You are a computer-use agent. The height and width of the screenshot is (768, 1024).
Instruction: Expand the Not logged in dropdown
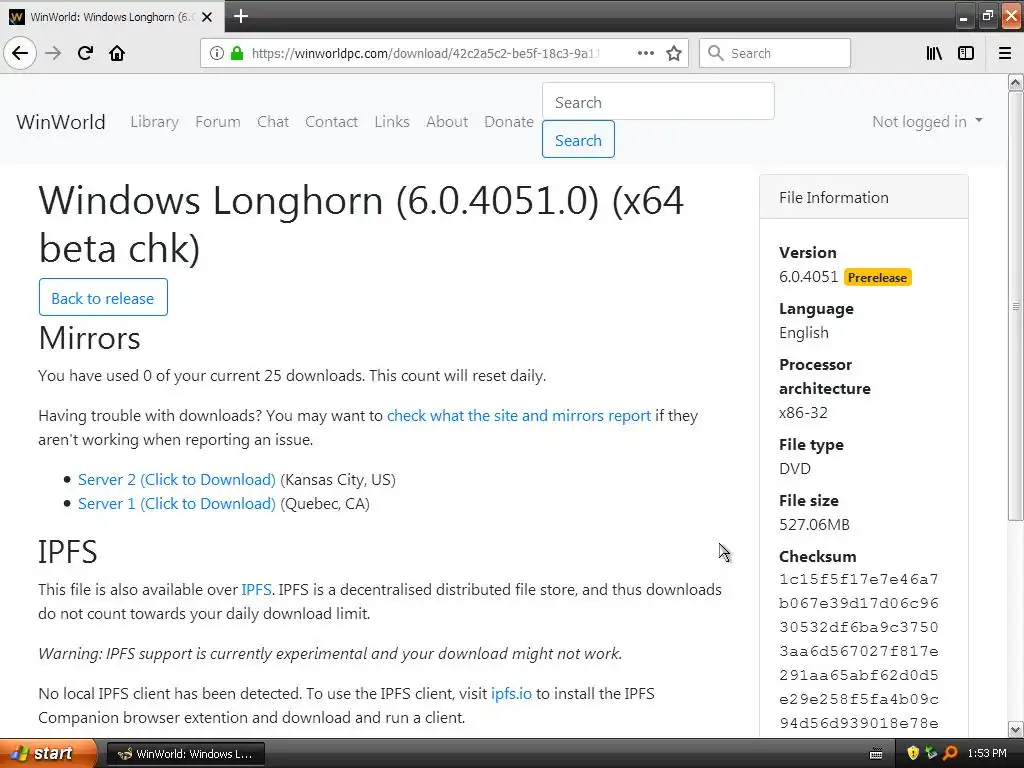pos(927,121)
